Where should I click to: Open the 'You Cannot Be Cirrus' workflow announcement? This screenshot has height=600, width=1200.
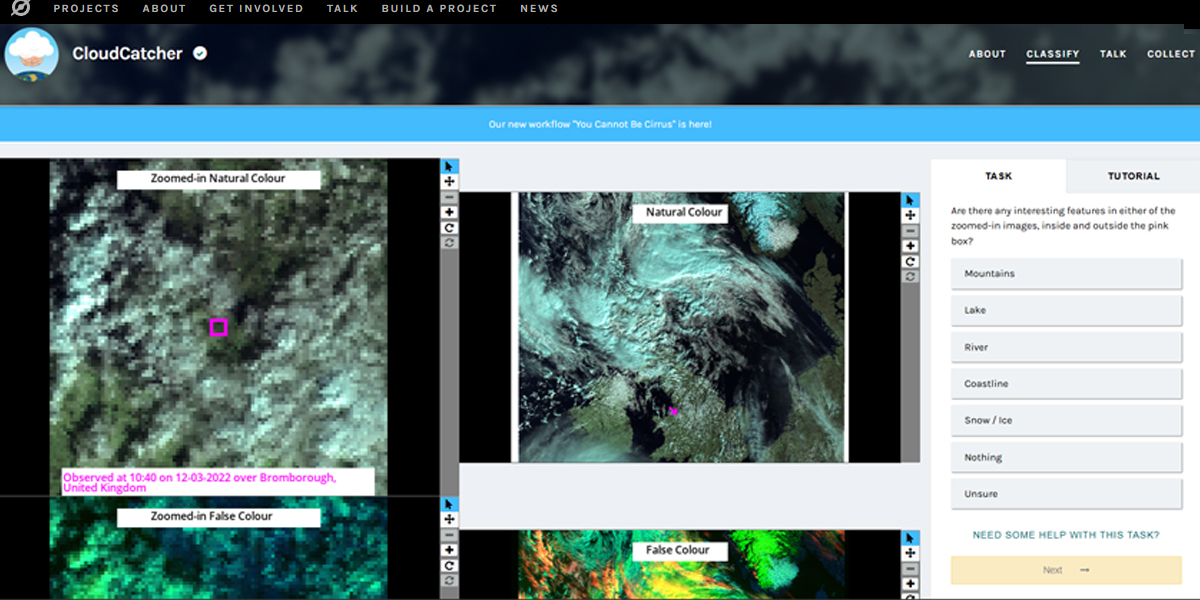tap(600, 125)
